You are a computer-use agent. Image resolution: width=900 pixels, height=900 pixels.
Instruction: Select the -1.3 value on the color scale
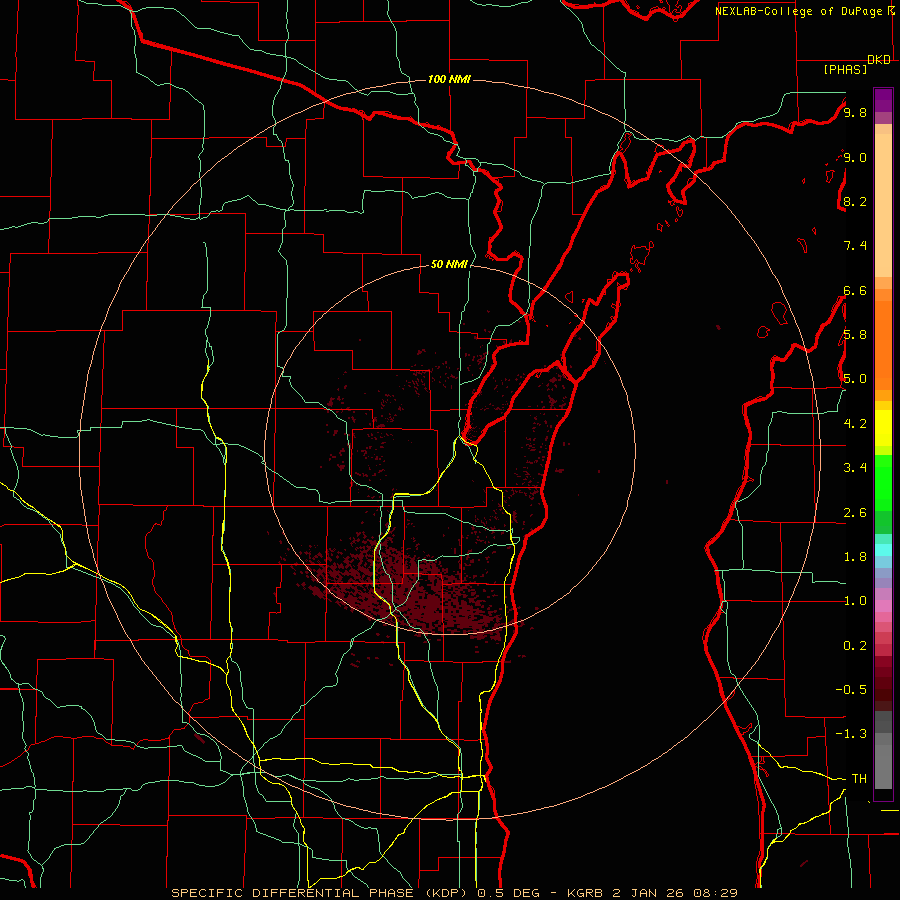pos(851,734)
